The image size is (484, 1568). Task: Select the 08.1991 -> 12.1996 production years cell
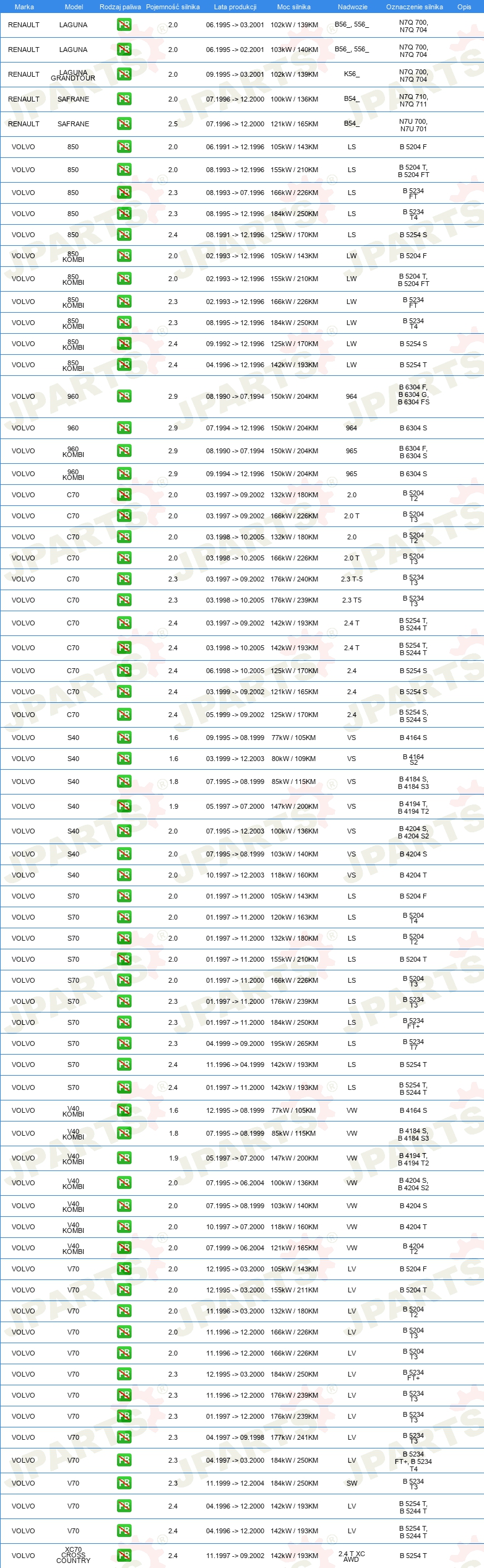click(235, 235)
